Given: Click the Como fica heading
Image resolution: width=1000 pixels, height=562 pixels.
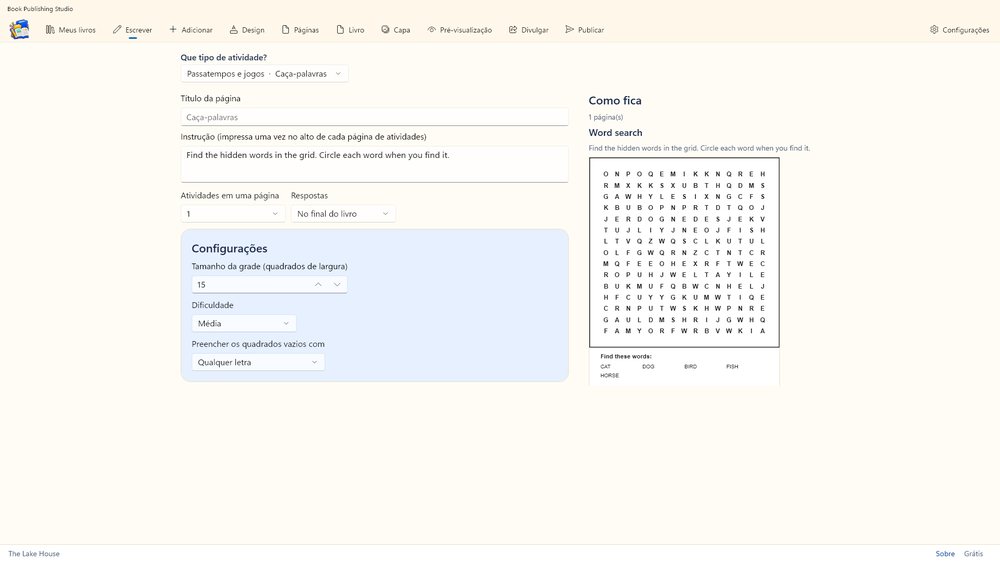Looking at the screenshot, I should tap(615, 100).
